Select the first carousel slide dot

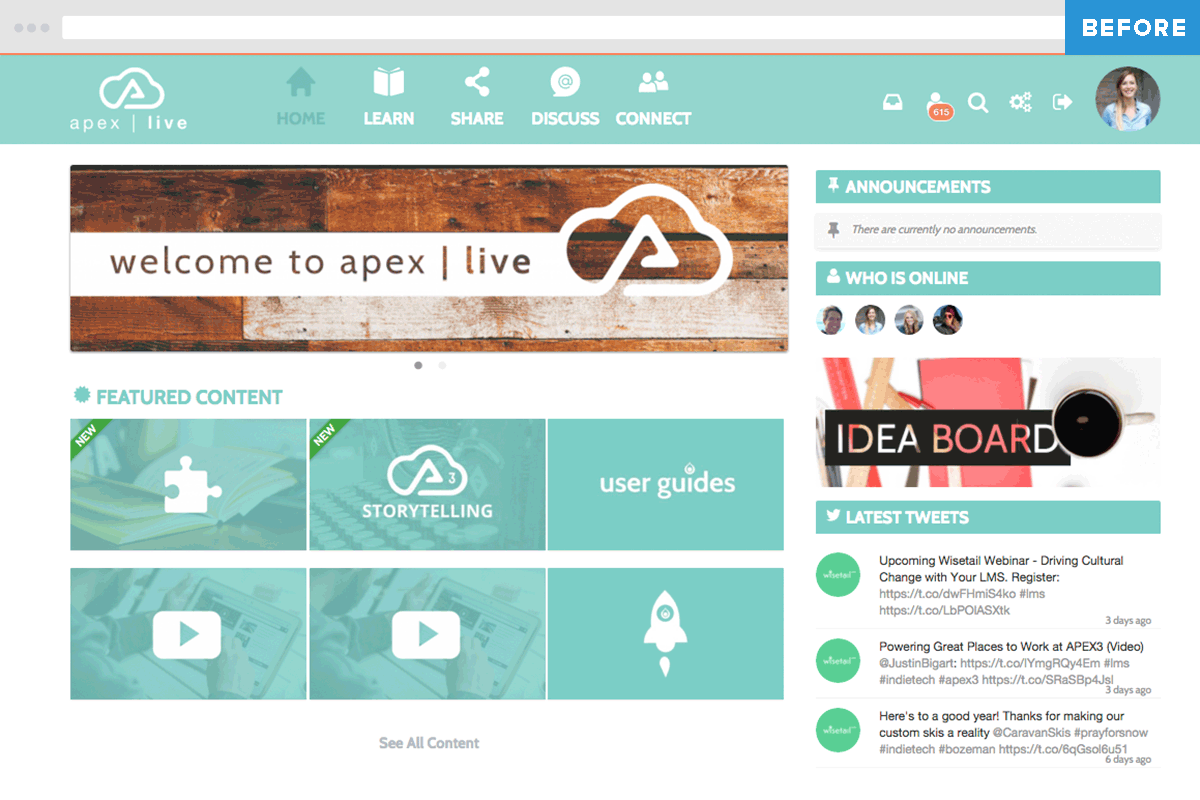pyautogui.click(x=418, y=365)
